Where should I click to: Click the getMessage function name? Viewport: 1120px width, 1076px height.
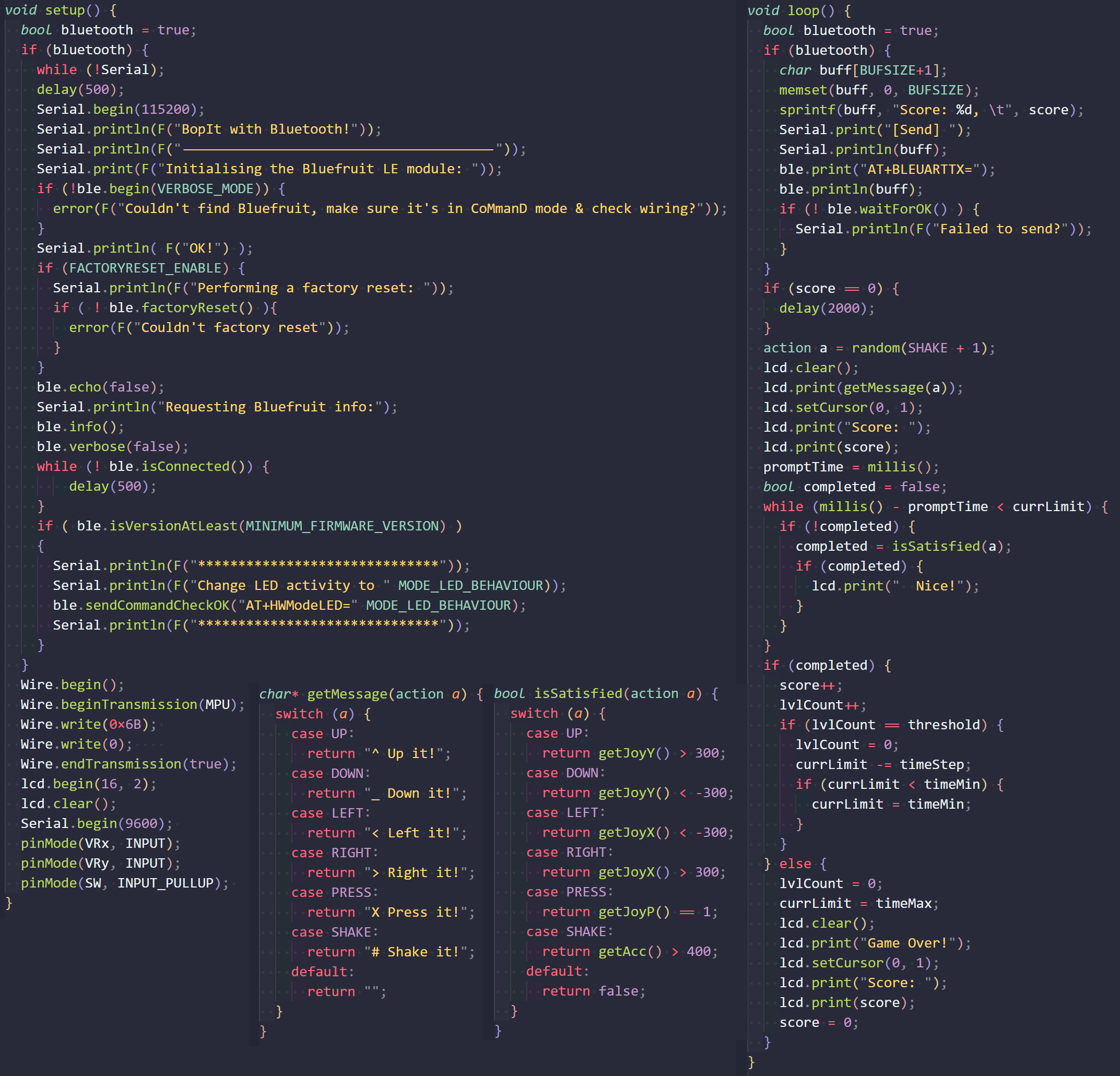tap(347, 694)
